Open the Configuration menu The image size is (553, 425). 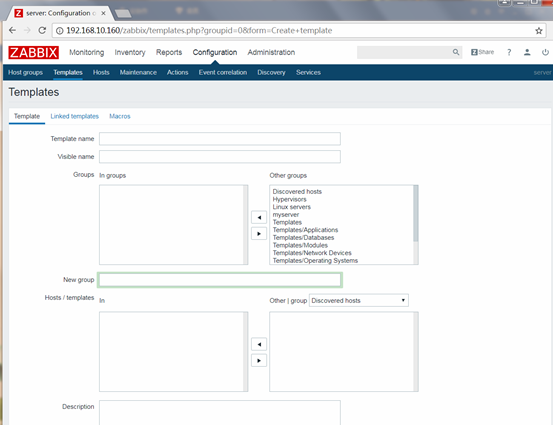click(215, 52)
